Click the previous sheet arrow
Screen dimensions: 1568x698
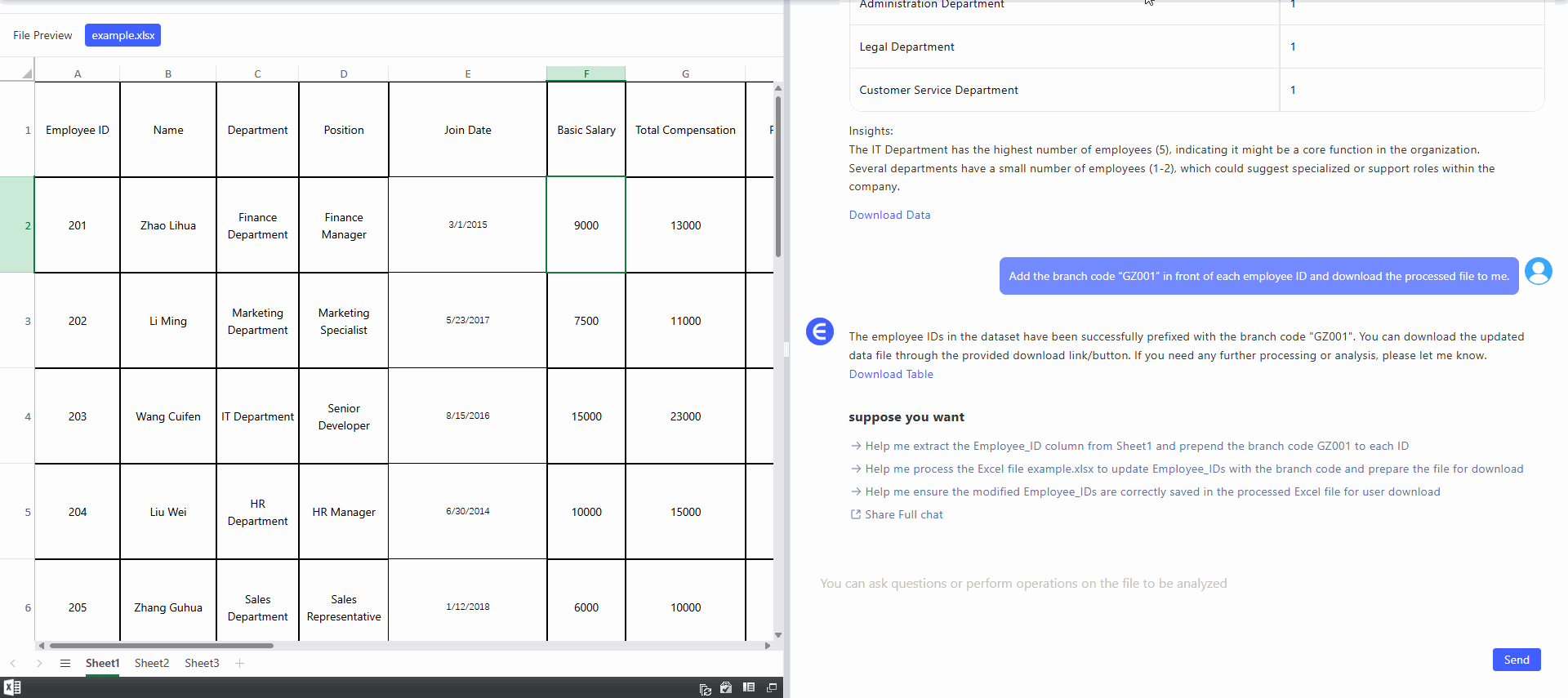pyautogui.click(x=13, y=663)
